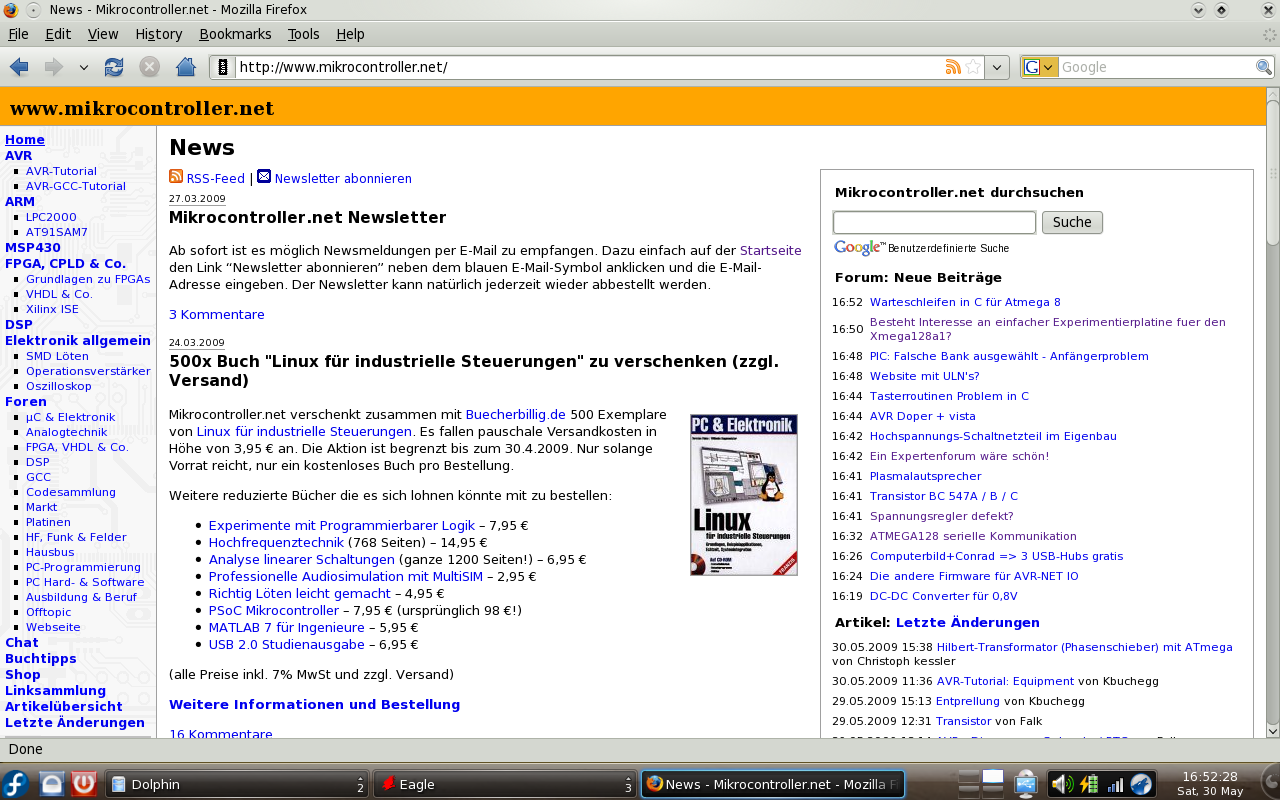This screenshot has height=800, width=1280.
Task: Click the Stop loading button
Action: pos(149,67)
